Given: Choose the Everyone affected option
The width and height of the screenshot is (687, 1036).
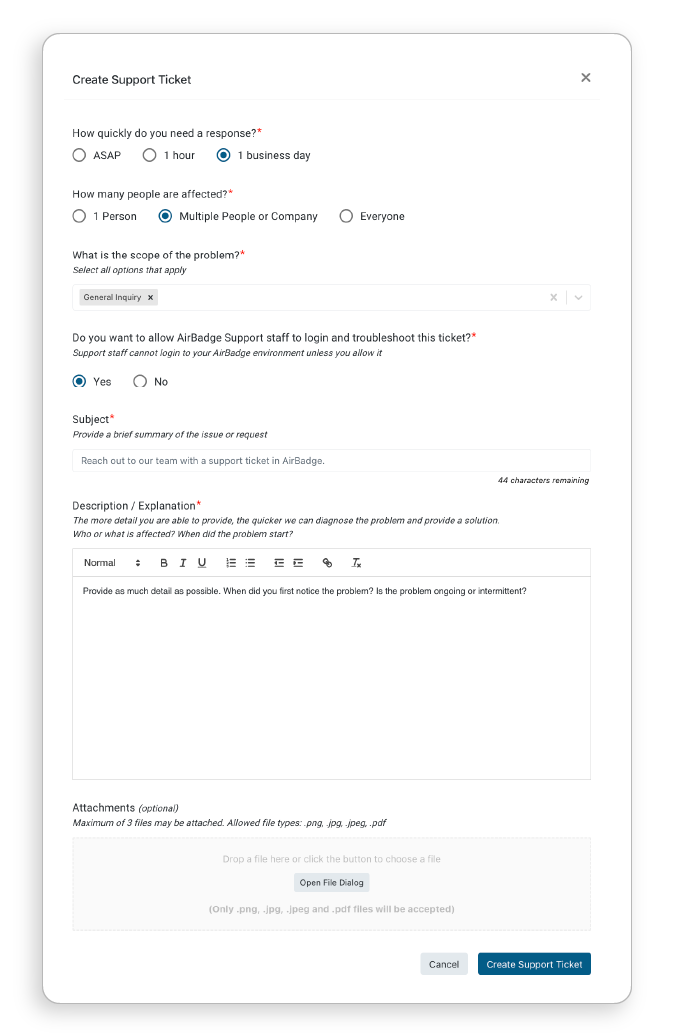Looking at the screenshot, I should point(346,216).
